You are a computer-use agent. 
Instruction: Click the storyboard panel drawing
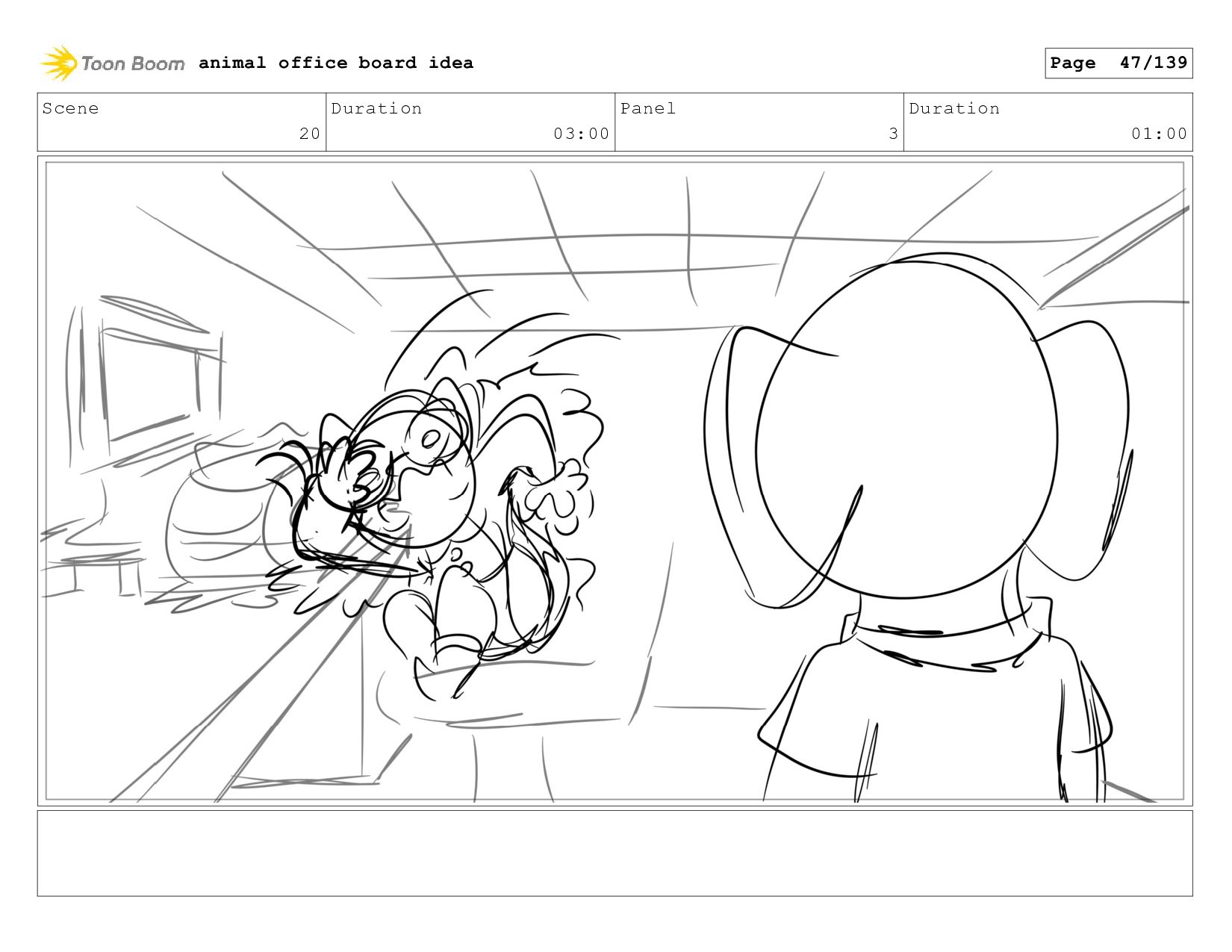[x=615, y=481]
